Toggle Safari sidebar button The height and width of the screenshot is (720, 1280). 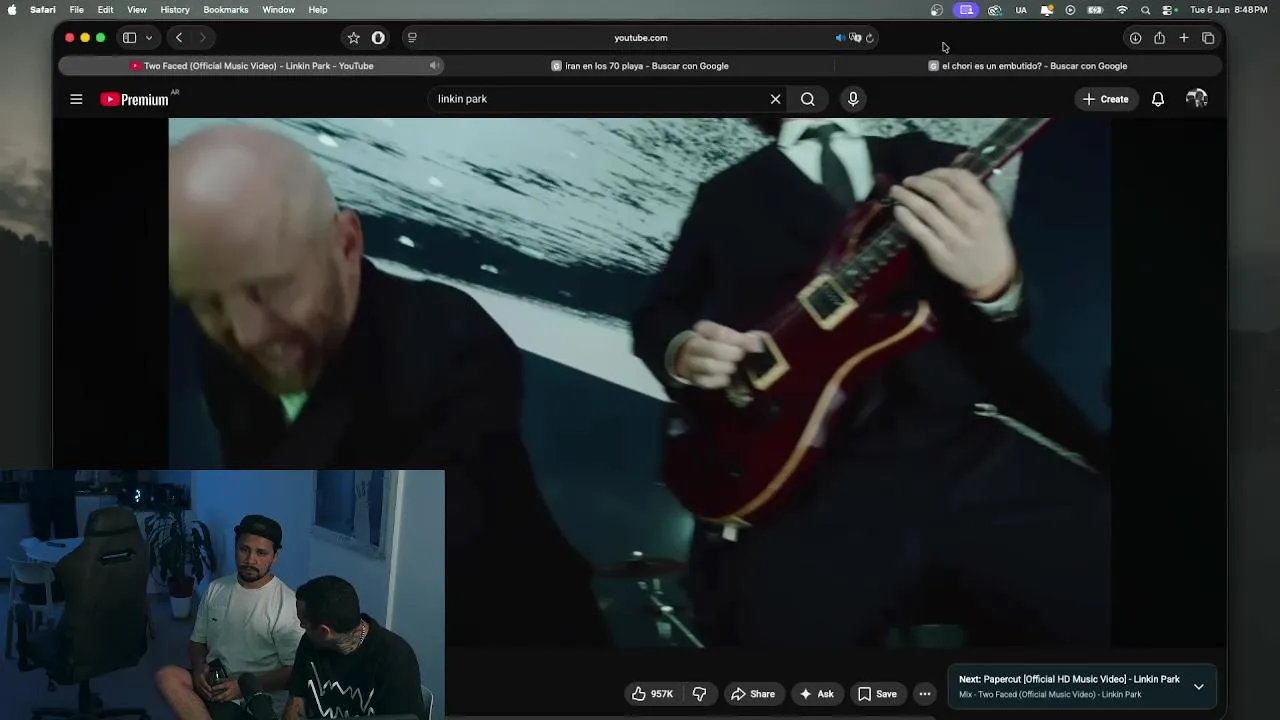(129, 38)
